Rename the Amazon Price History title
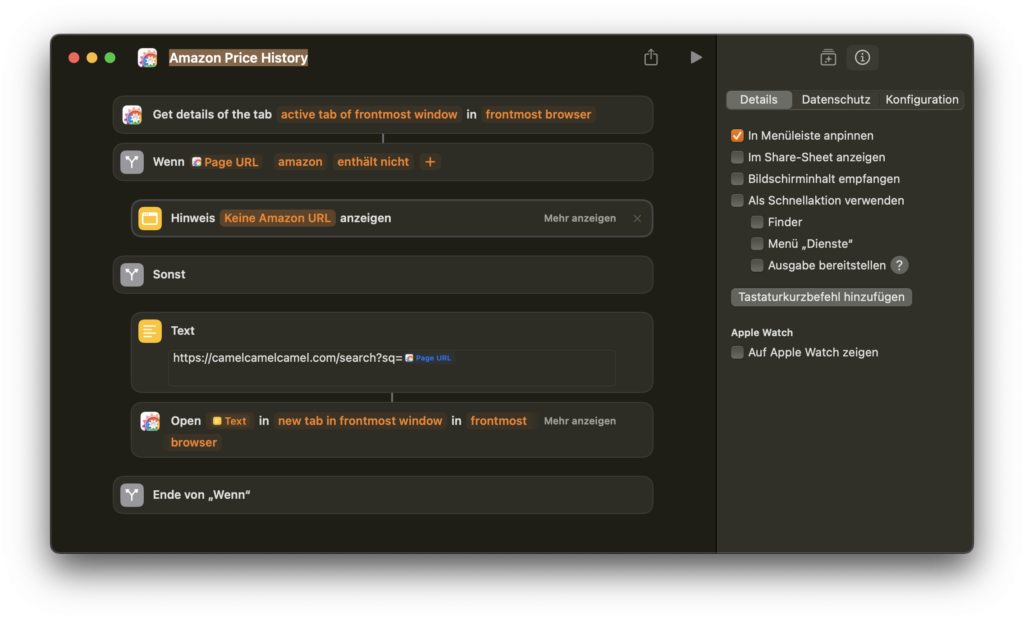The image size is (1024, 620). click(238, 58)
